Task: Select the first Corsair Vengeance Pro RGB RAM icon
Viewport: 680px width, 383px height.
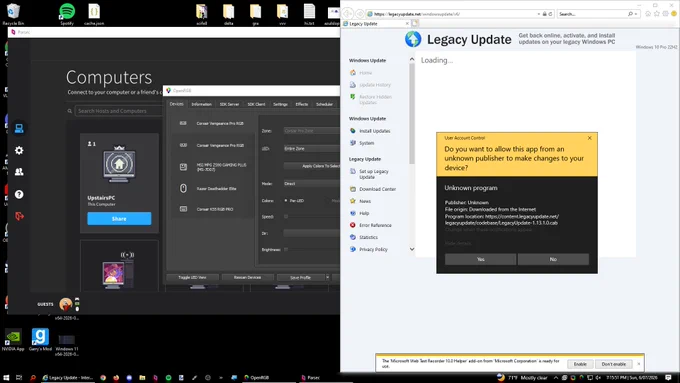Action: 183,123
